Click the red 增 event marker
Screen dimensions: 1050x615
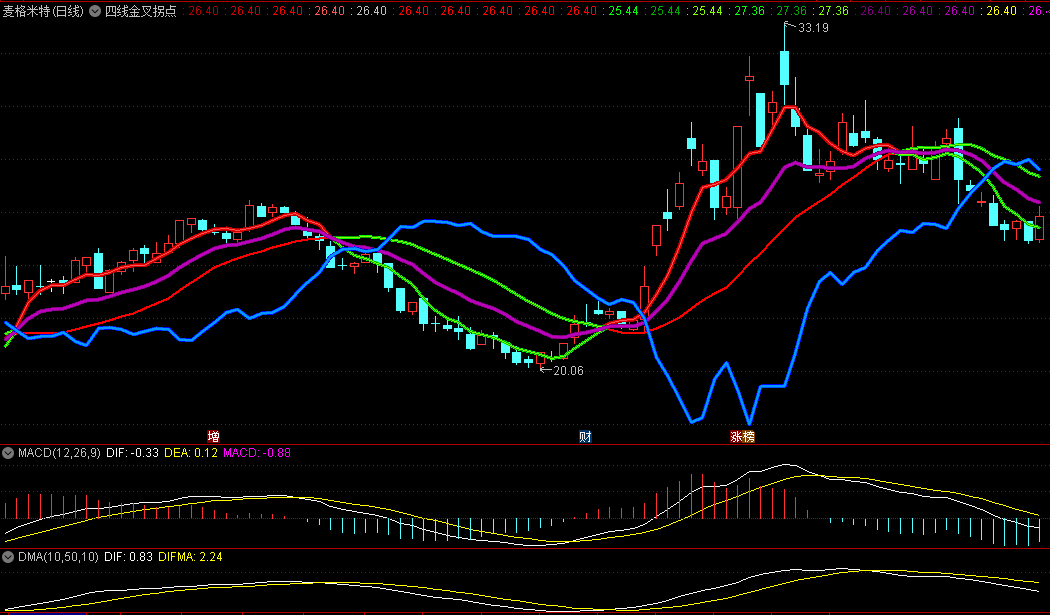coord(213,437)
